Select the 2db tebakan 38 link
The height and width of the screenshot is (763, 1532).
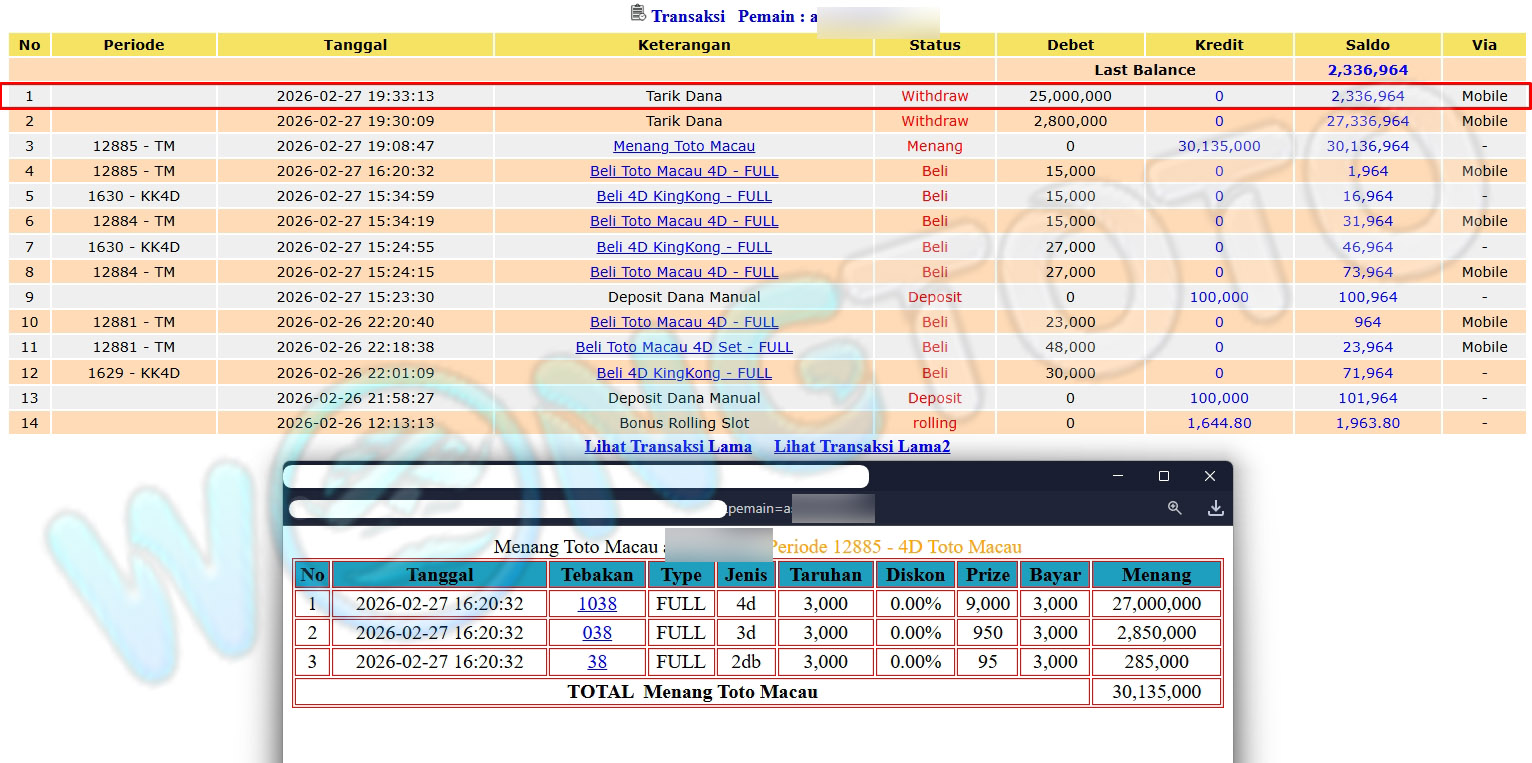point(597,662)
